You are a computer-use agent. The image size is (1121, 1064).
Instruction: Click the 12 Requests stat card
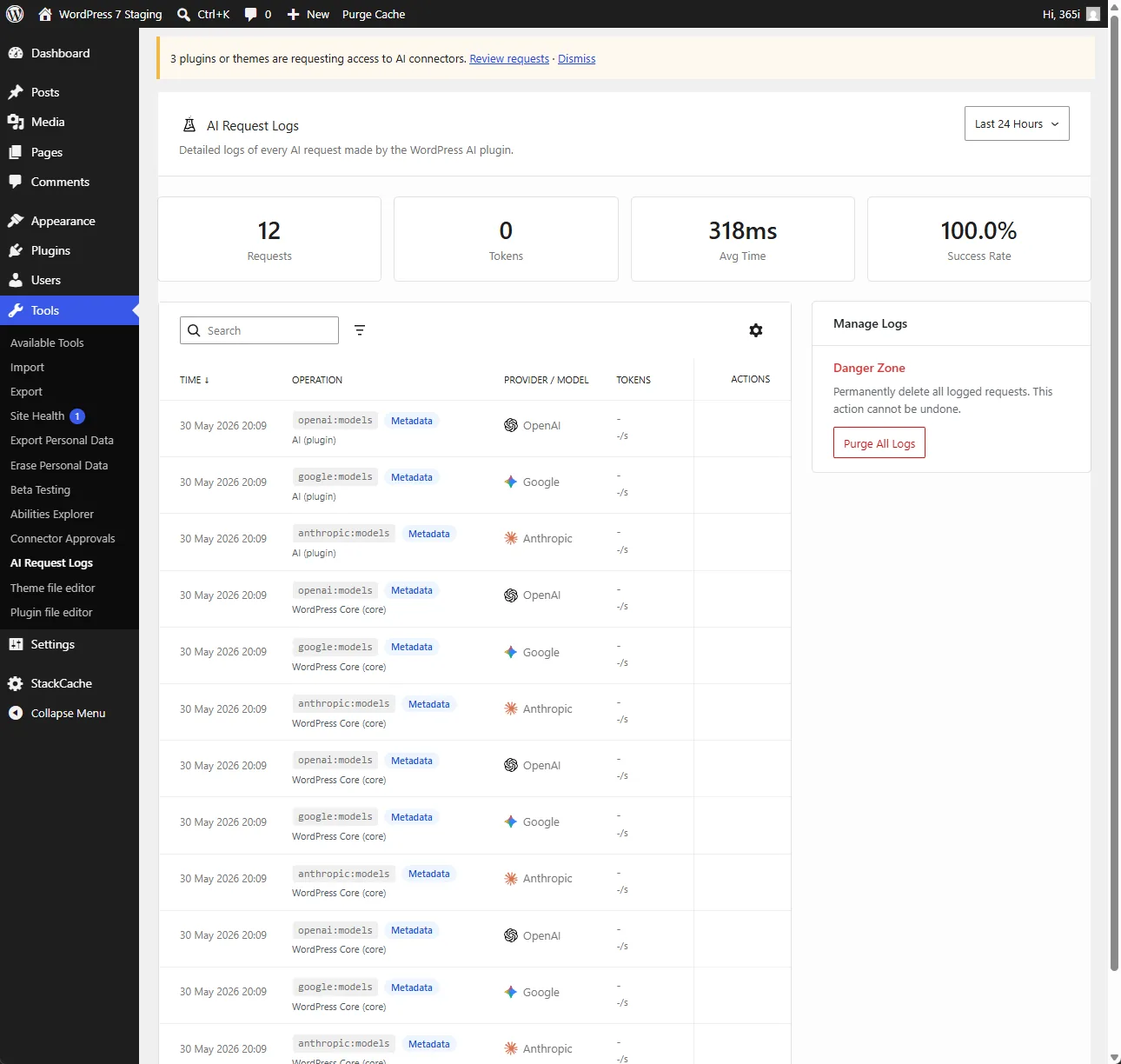(x=269, y=239)
